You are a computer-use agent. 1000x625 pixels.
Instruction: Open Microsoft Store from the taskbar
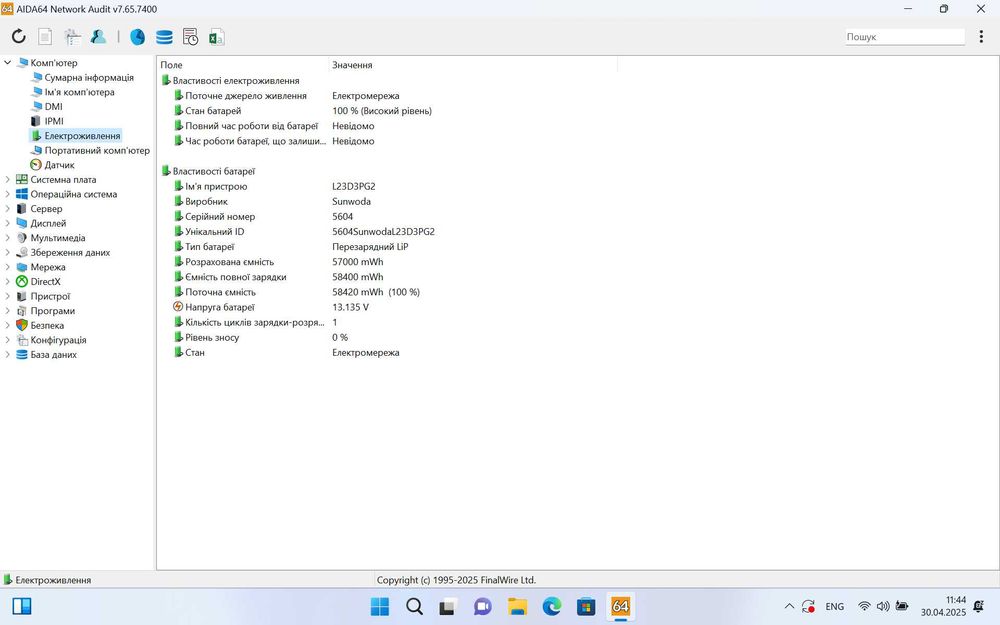(586, 607)
